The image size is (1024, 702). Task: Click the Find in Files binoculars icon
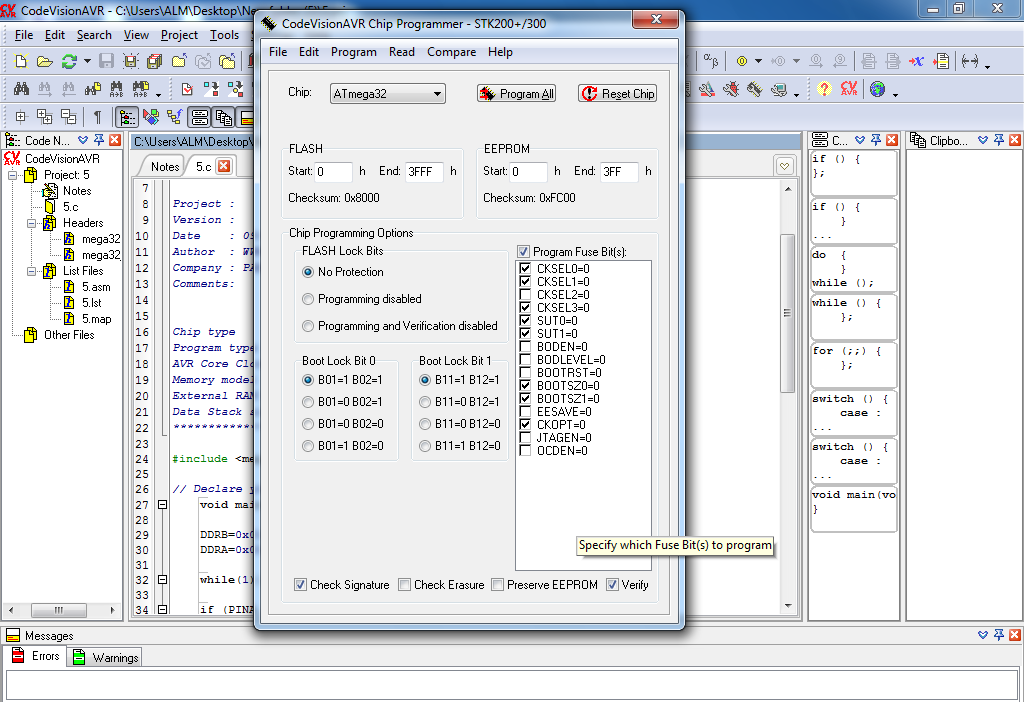click(93, 89)
